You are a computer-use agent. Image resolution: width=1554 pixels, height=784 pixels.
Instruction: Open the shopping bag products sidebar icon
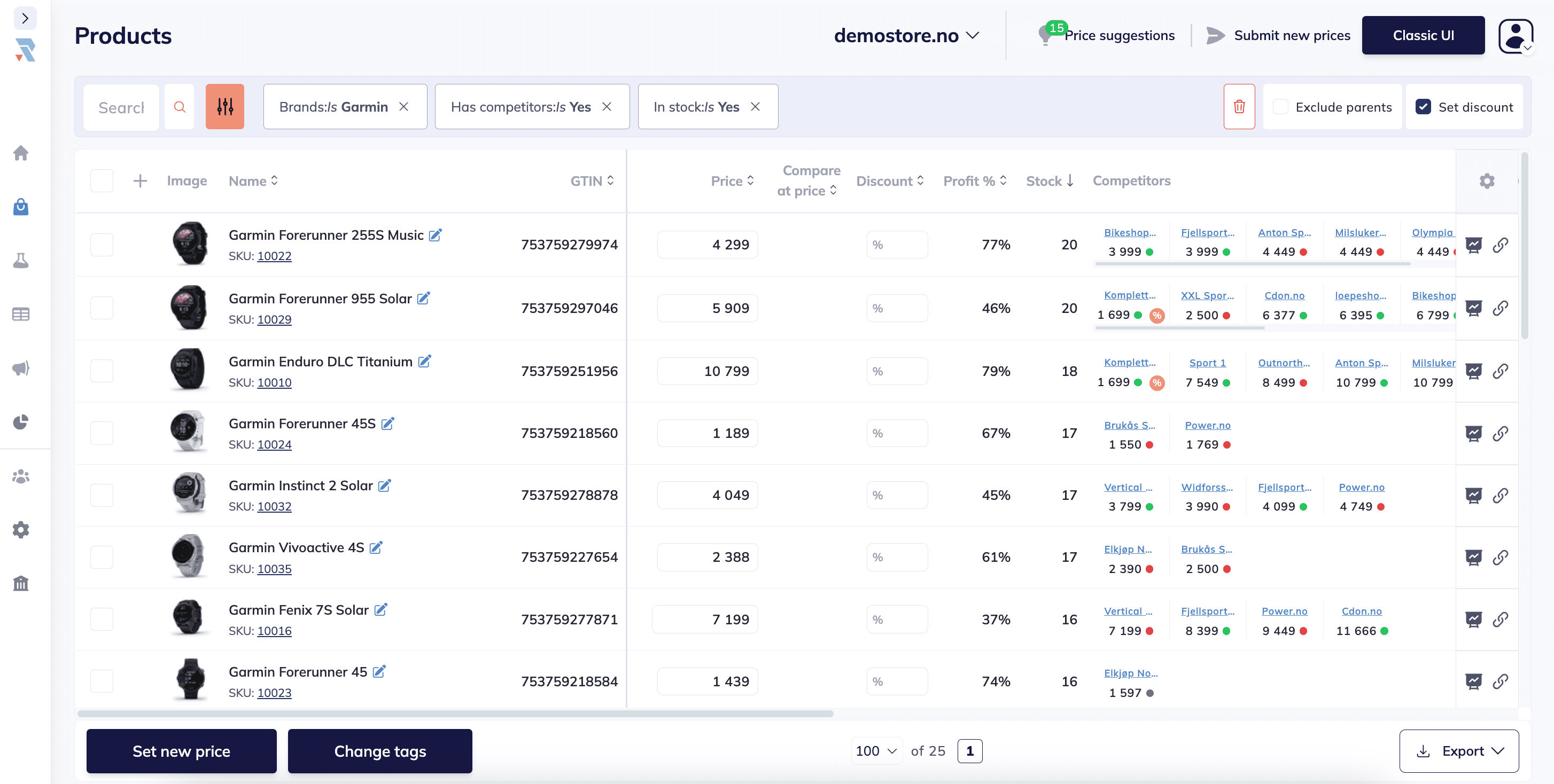20,207
